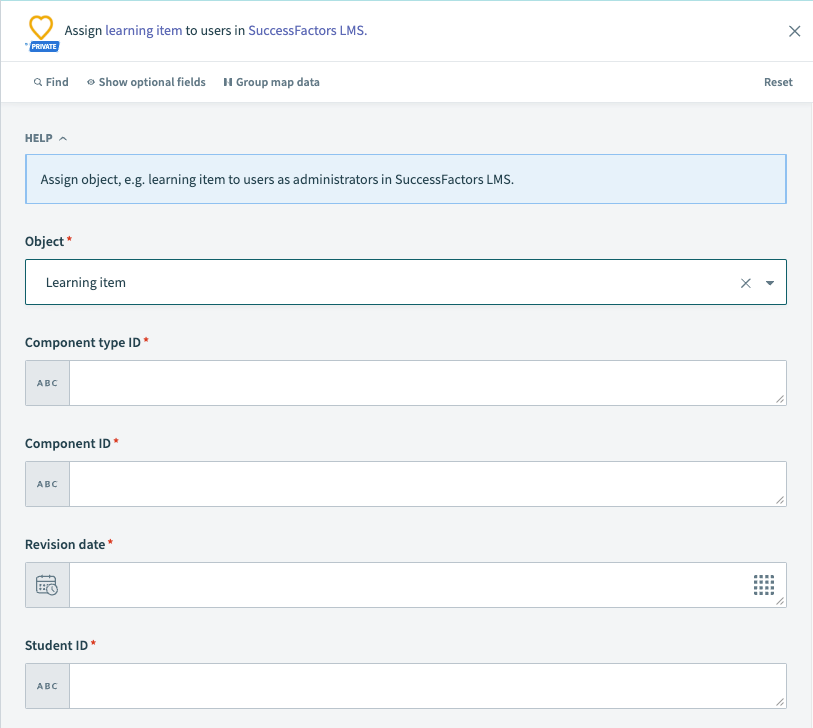
Task: Click the Group map data icon
Action: [x=228, y=82]
